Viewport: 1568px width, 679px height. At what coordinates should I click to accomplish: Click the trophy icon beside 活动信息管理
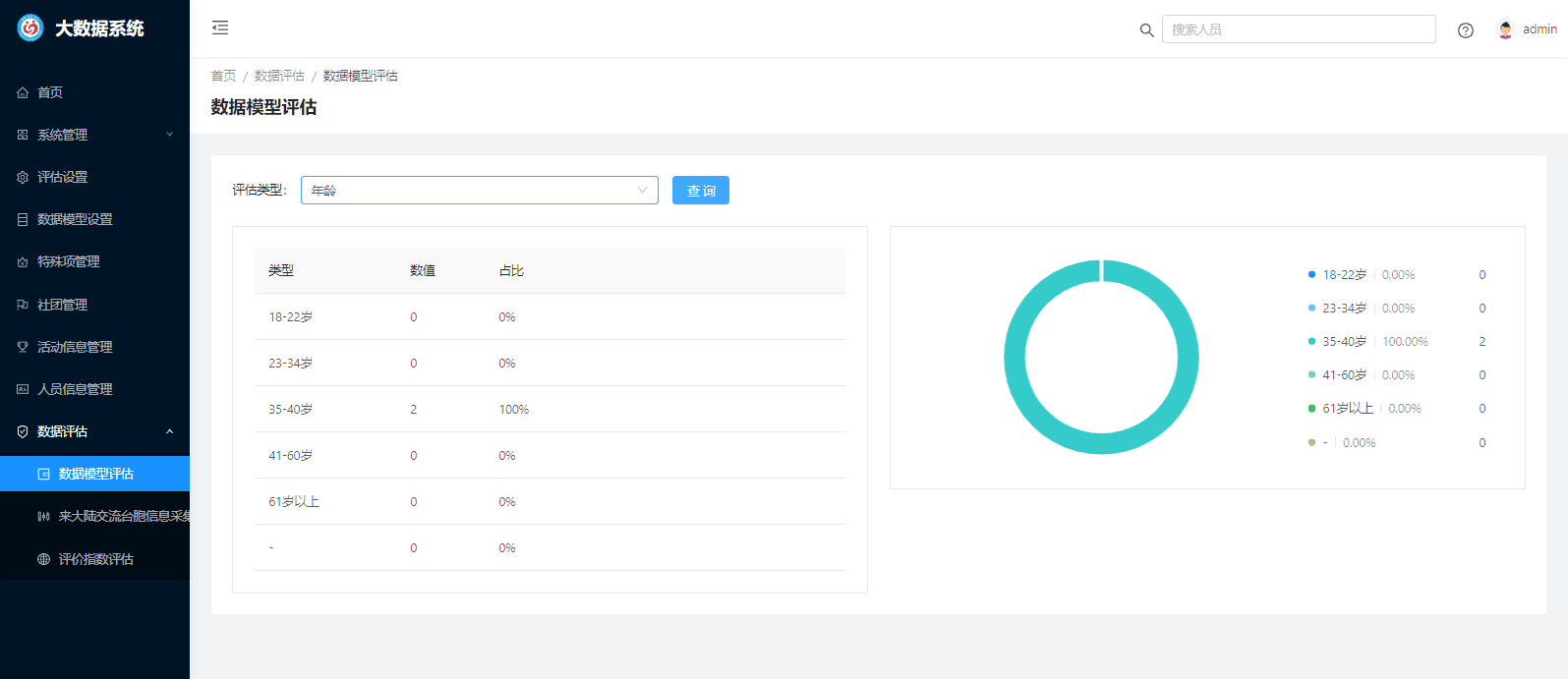[23, 347]
